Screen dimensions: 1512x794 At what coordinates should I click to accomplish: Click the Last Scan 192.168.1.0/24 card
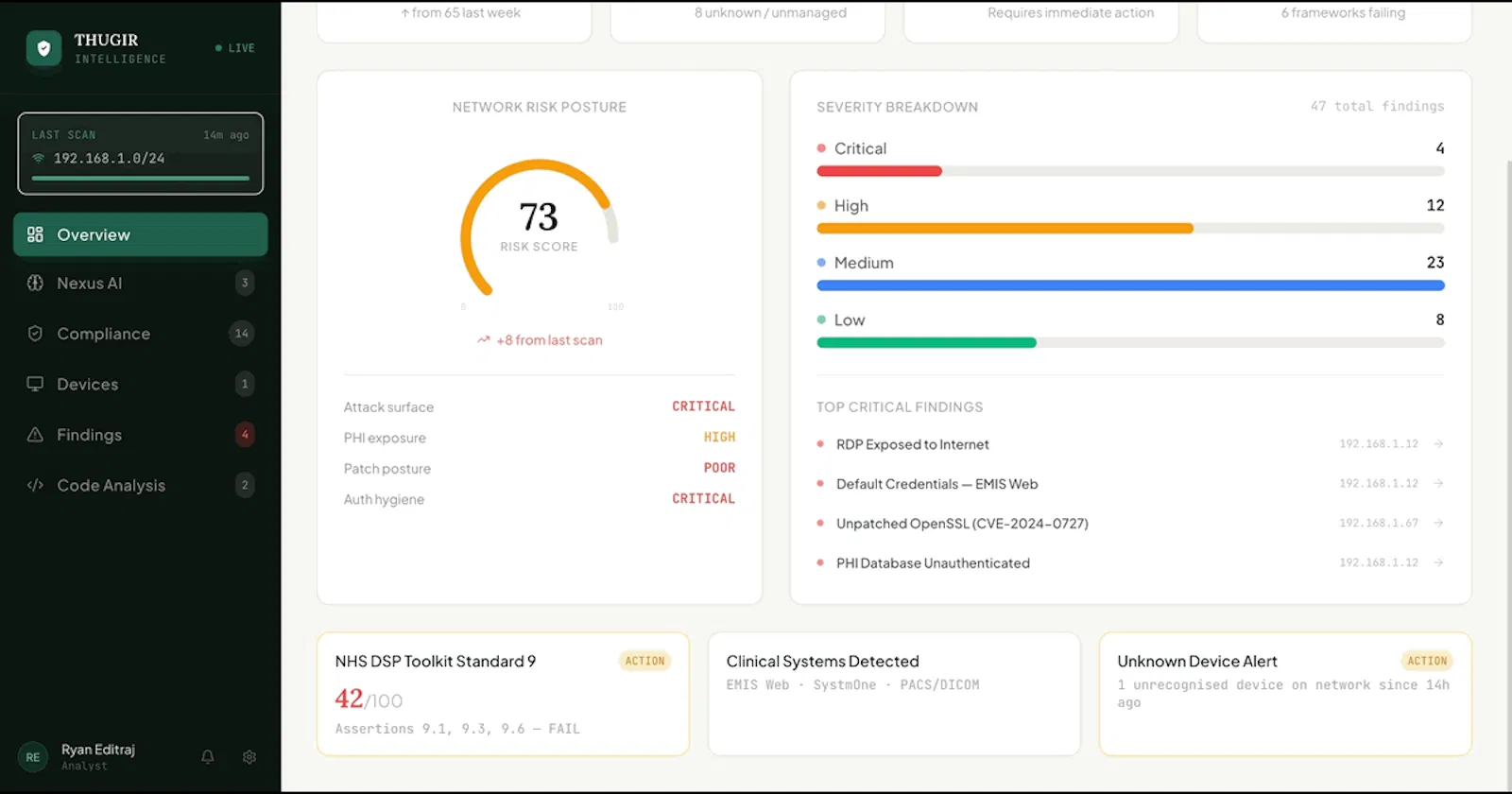tap(141, 154)
